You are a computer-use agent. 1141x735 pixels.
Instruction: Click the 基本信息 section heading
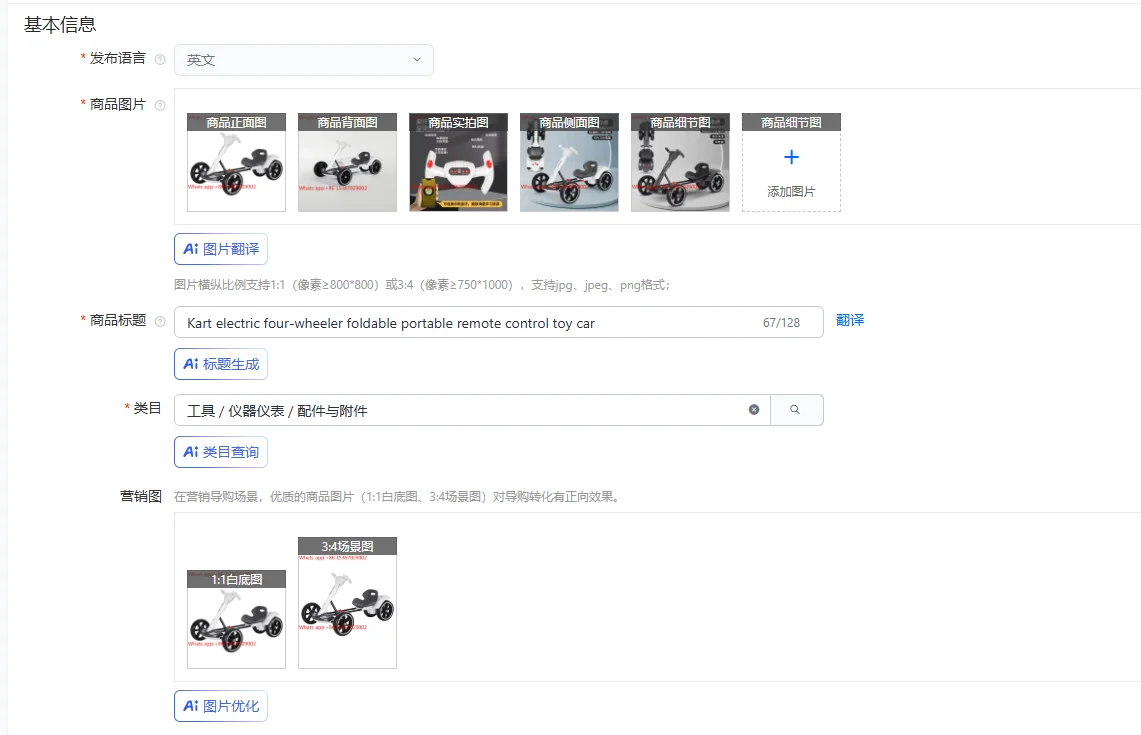pyautogui.click(x=60, y=25)
